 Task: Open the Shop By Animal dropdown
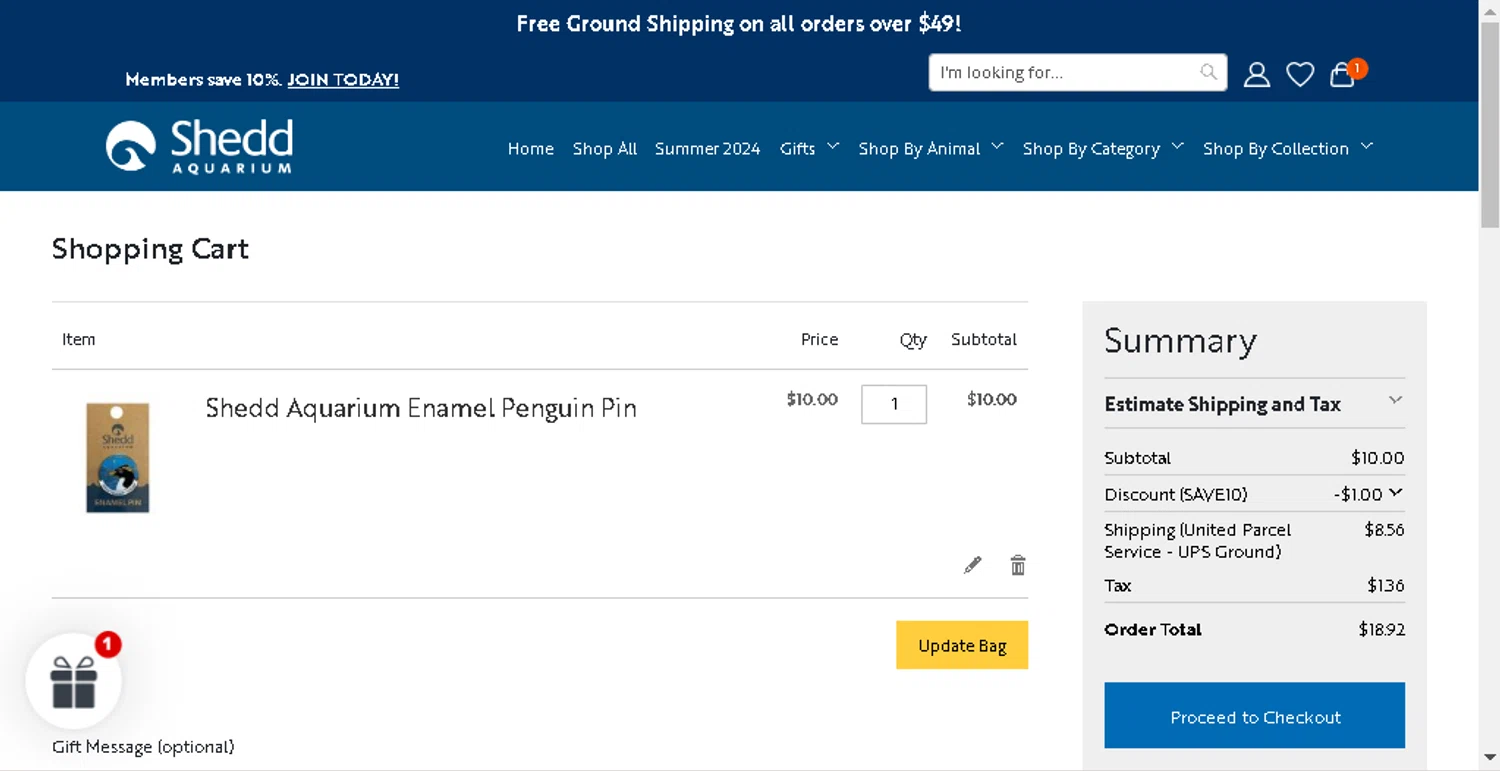[x=930, y=148]
